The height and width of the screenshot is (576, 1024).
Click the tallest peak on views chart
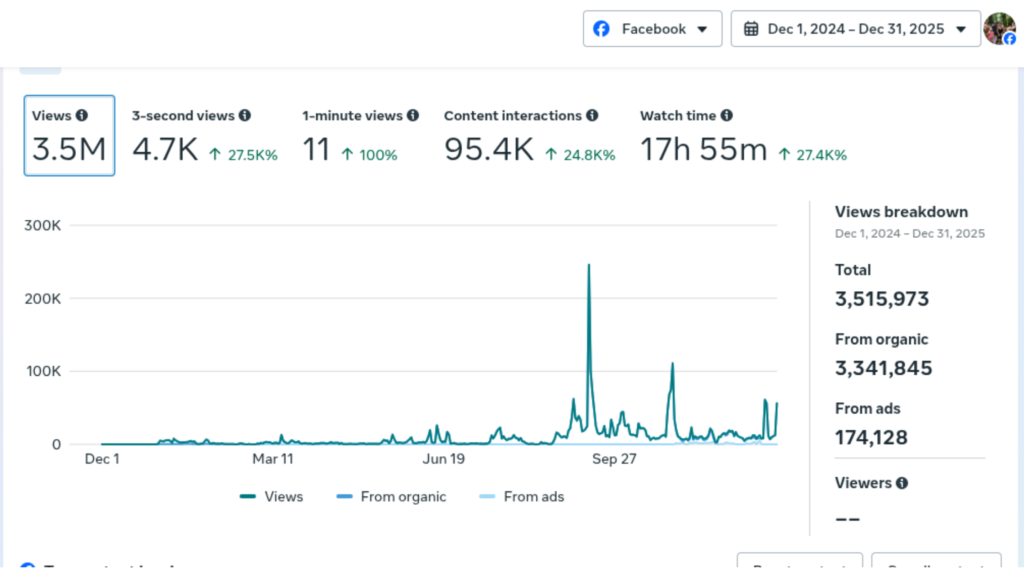[589, 266]
